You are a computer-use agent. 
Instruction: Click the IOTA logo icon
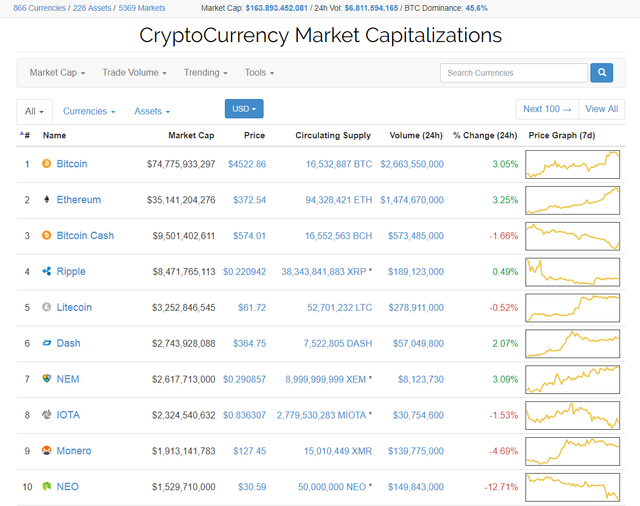(47, 415)
